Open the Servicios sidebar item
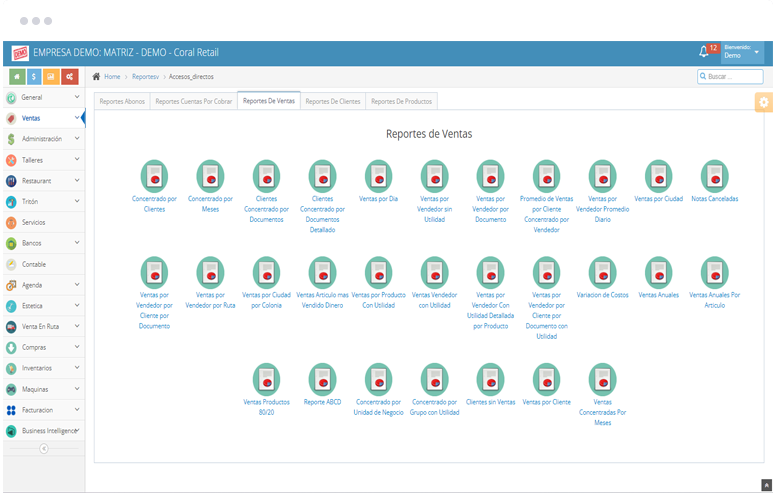 coord(44,222)
